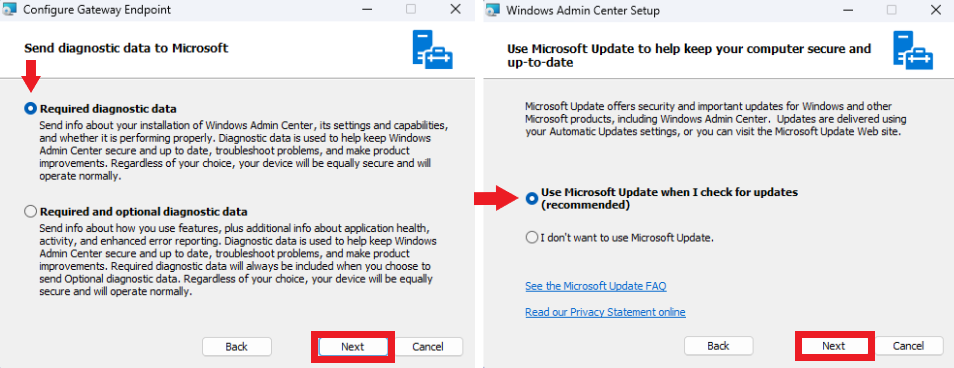Open the Read our Privacy Statement online link
This screenshot has height=368, width=954.
tap(605, 312)
